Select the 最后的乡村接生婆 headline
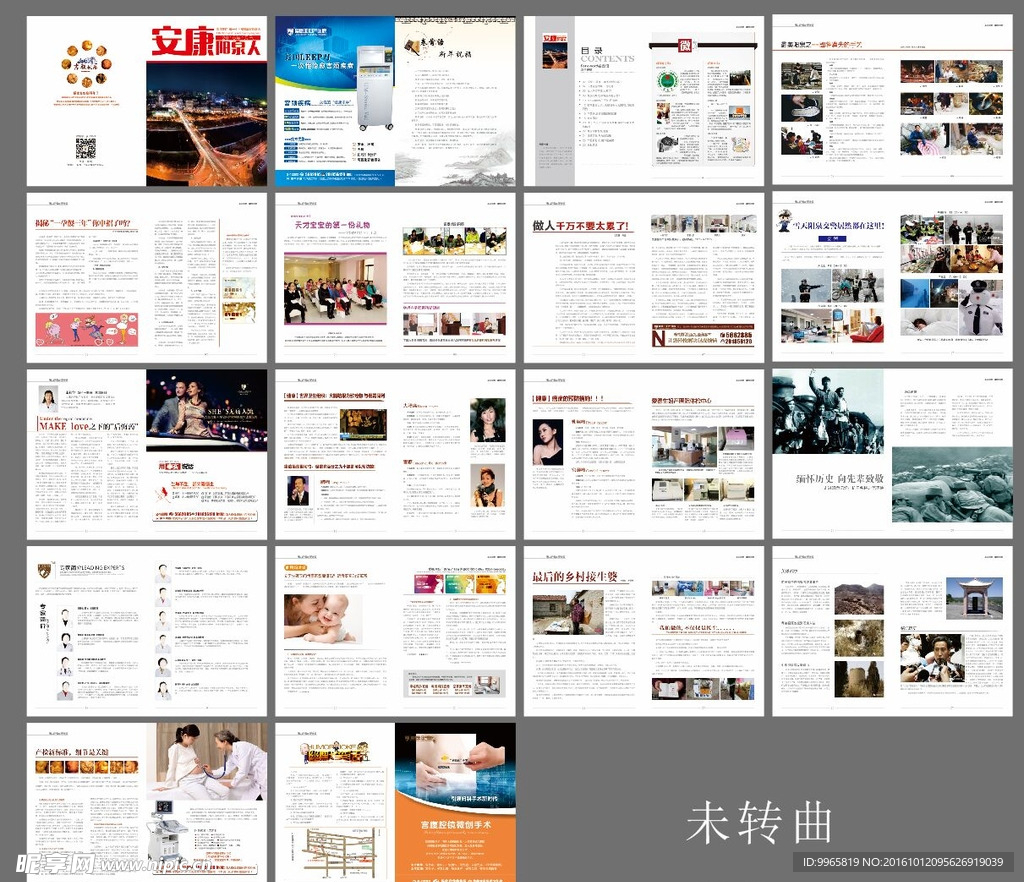The width and height of the screenshot is (1024, 882). pyautogui.click(x=575, y=576)
